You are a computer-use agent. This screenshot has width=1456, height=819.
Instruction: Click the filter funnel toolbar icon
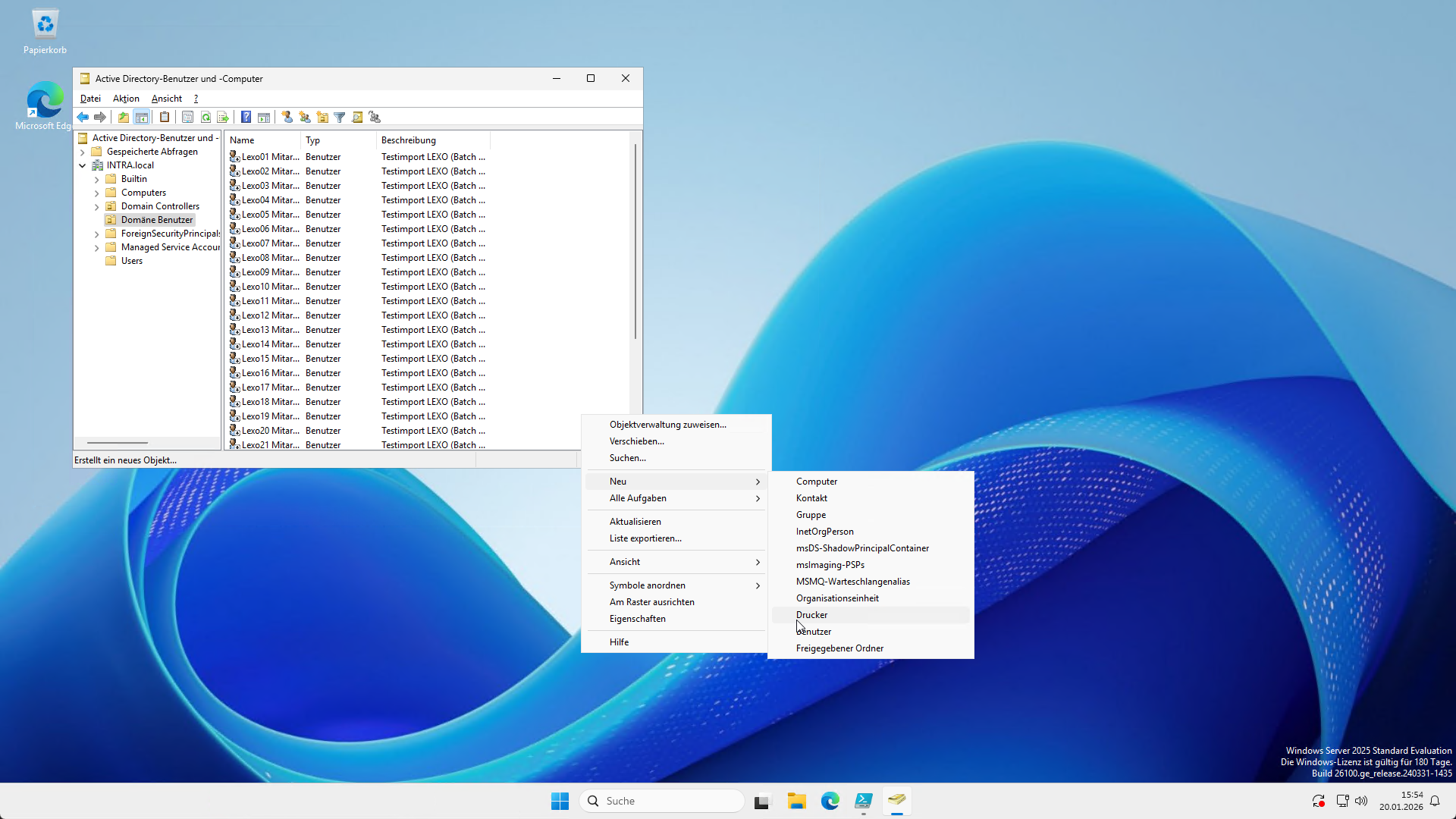pos(340,117)
